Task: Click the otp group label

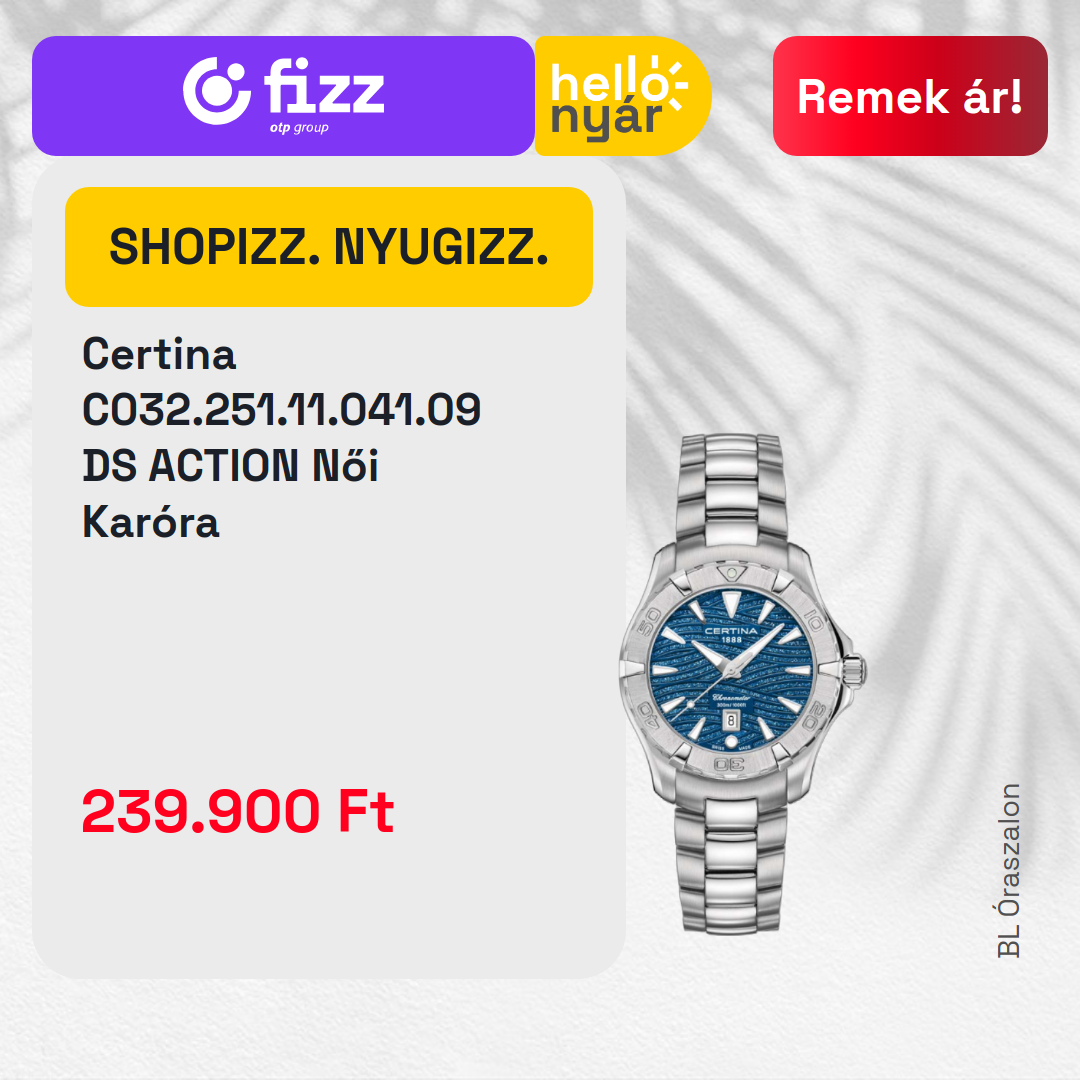Action: pos(299,128)
